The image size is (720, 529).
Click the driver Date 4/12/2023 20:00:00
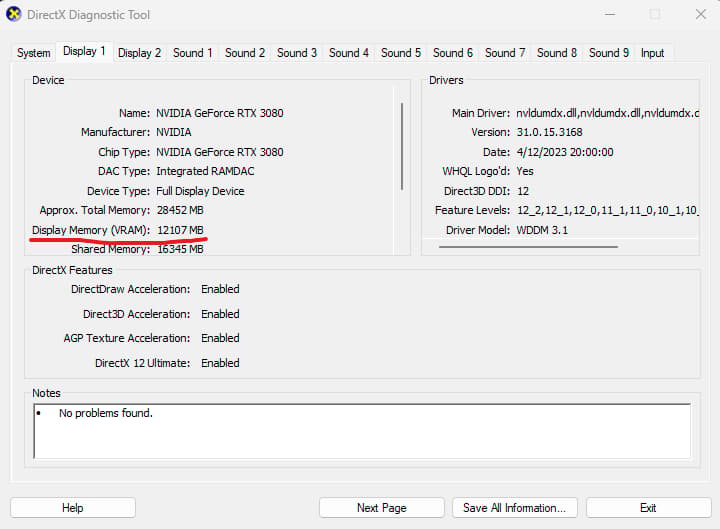pyautogui.click(x=565, y=152)
